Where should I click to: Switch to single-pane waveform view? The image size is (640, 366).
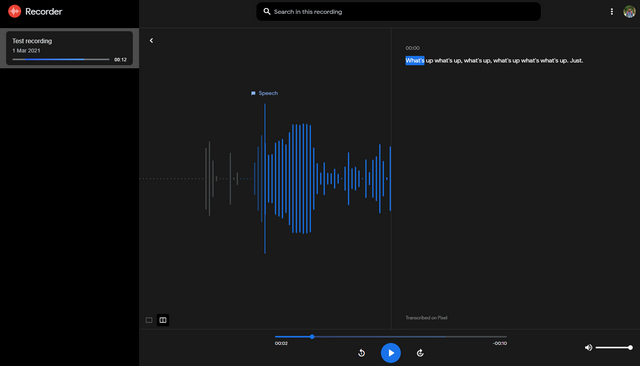pos(149,320)
